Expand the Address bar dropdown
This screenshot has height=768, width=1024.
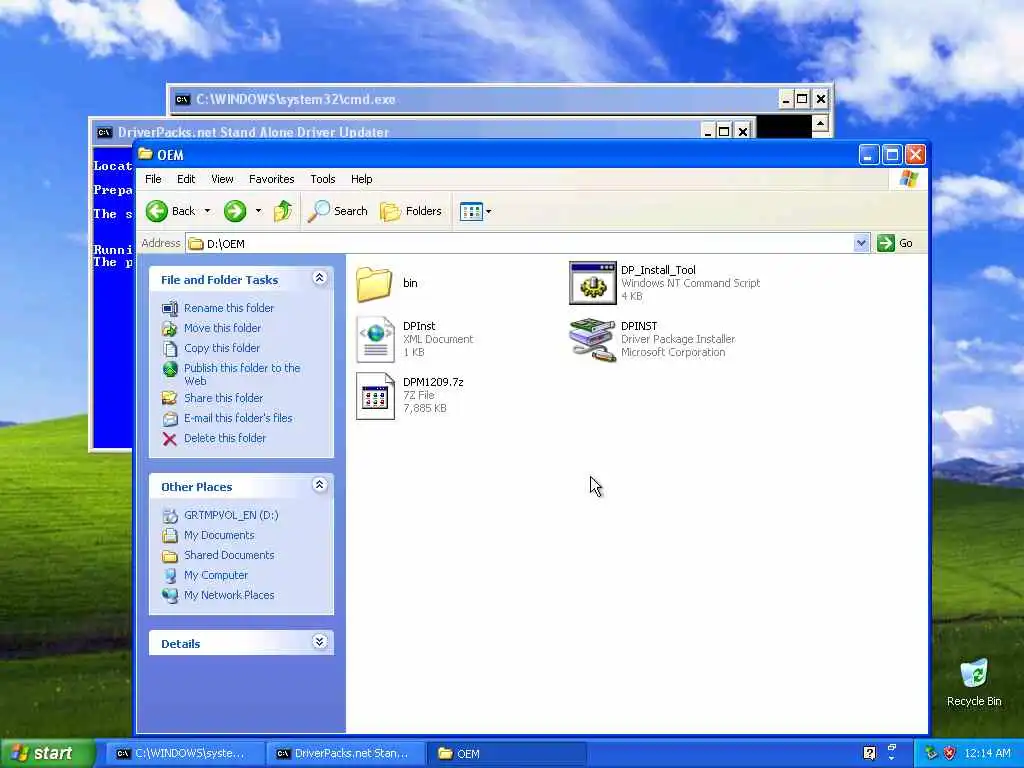[x=861, y=243]
